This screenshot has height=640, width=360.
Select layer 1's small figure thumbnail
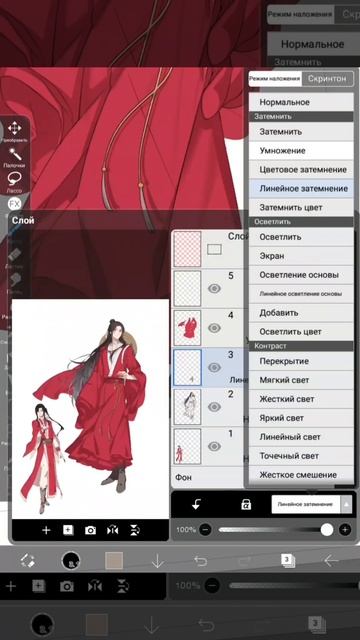click(x=187, y=446)
